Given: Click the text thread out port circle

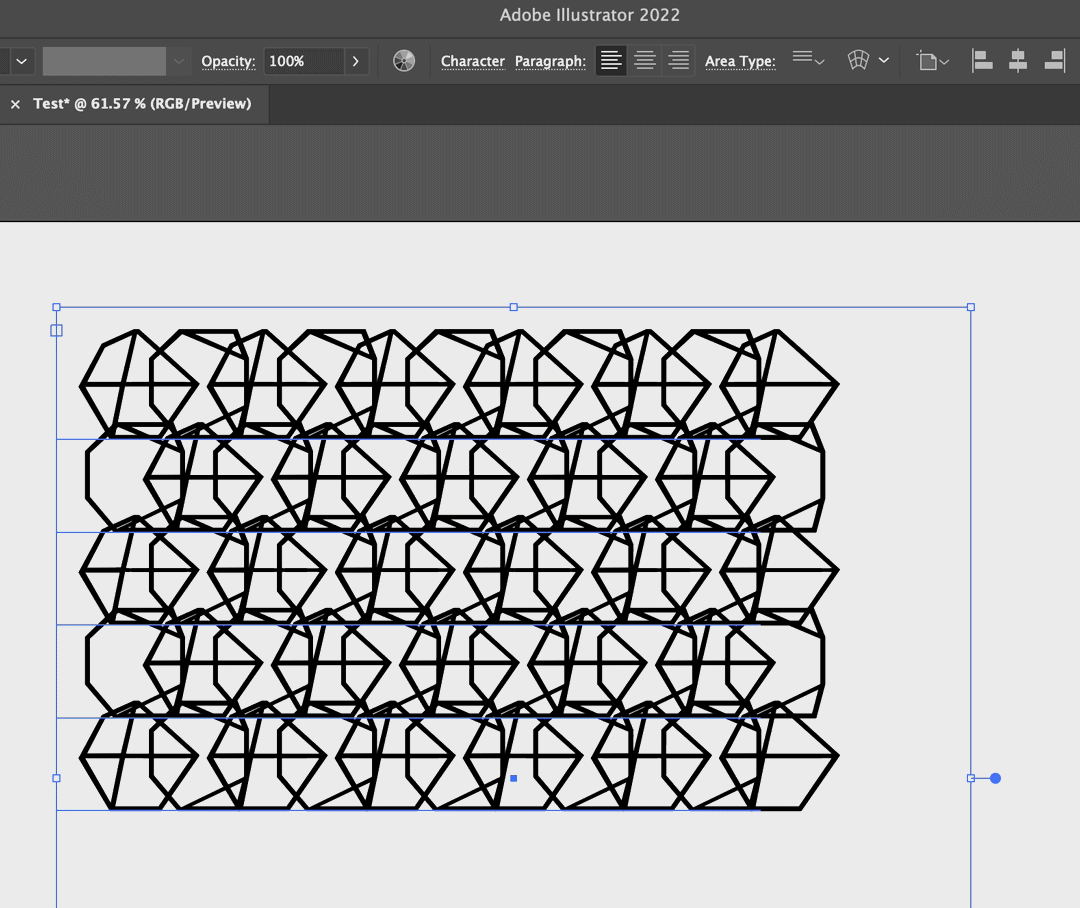Looking at the screenshot, I should pos(995,778).
